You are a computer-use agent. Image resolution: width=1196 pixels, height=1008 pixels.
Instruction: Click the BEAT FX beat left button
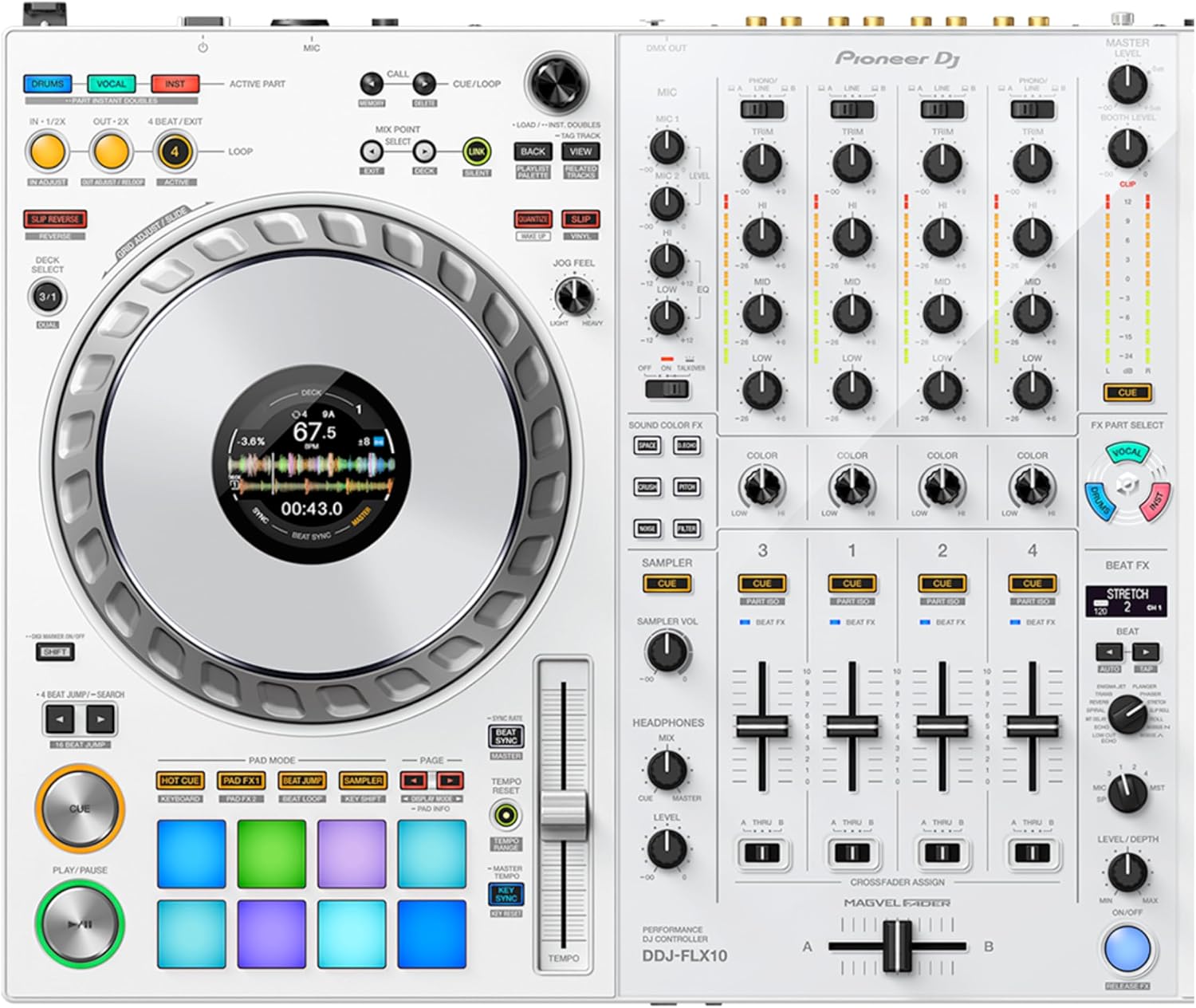(x=1109, y=652)
